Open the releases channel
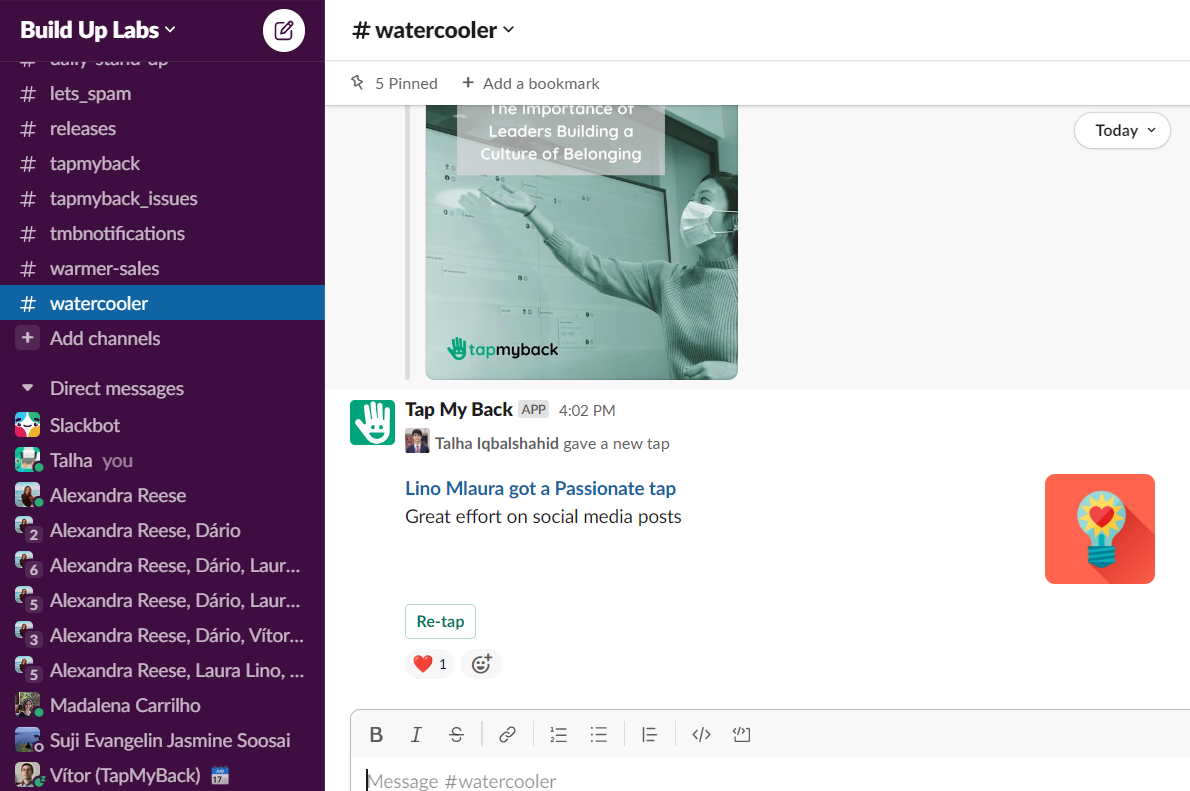This screenshot has height=791, width=1190. [x=162, y=128]
